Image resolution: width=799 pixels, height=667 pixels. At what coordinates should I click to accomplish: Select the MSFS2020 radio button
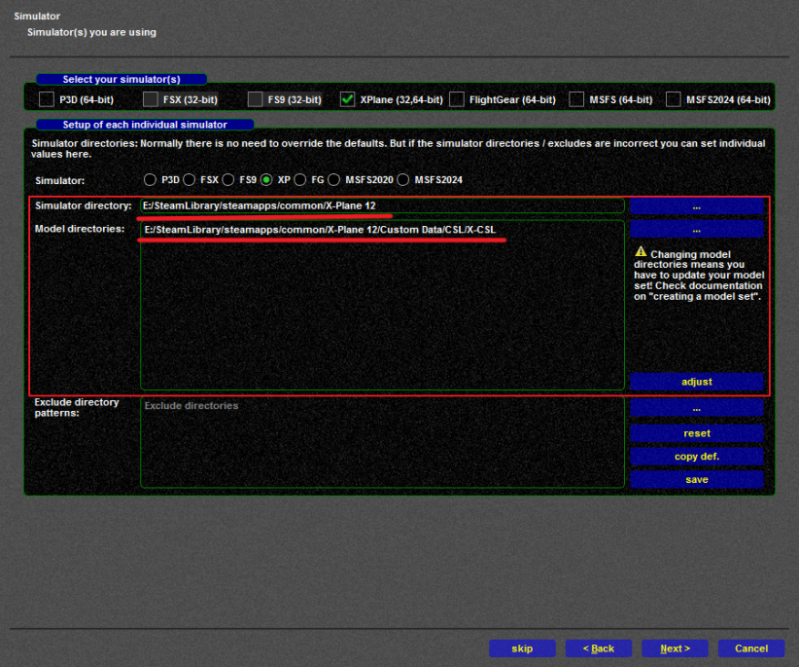coord(334,180)
